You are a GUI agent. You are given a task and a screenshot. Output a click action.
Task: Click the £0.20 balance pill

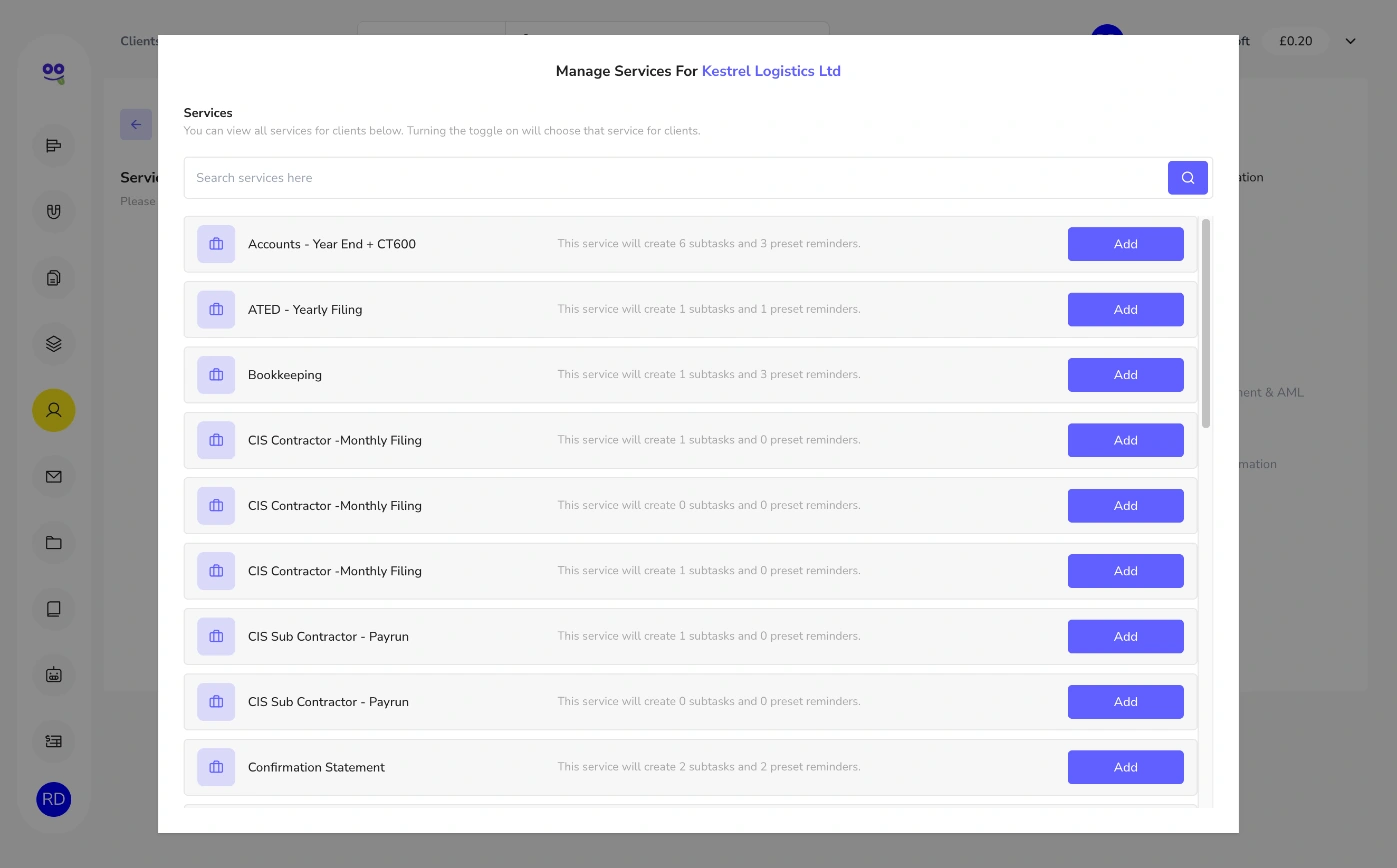point(1295,41)
